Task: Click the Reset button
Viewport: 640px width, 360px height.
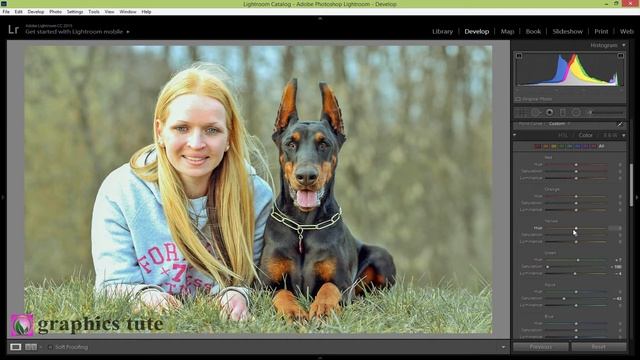Action: [x=598, y=347]
